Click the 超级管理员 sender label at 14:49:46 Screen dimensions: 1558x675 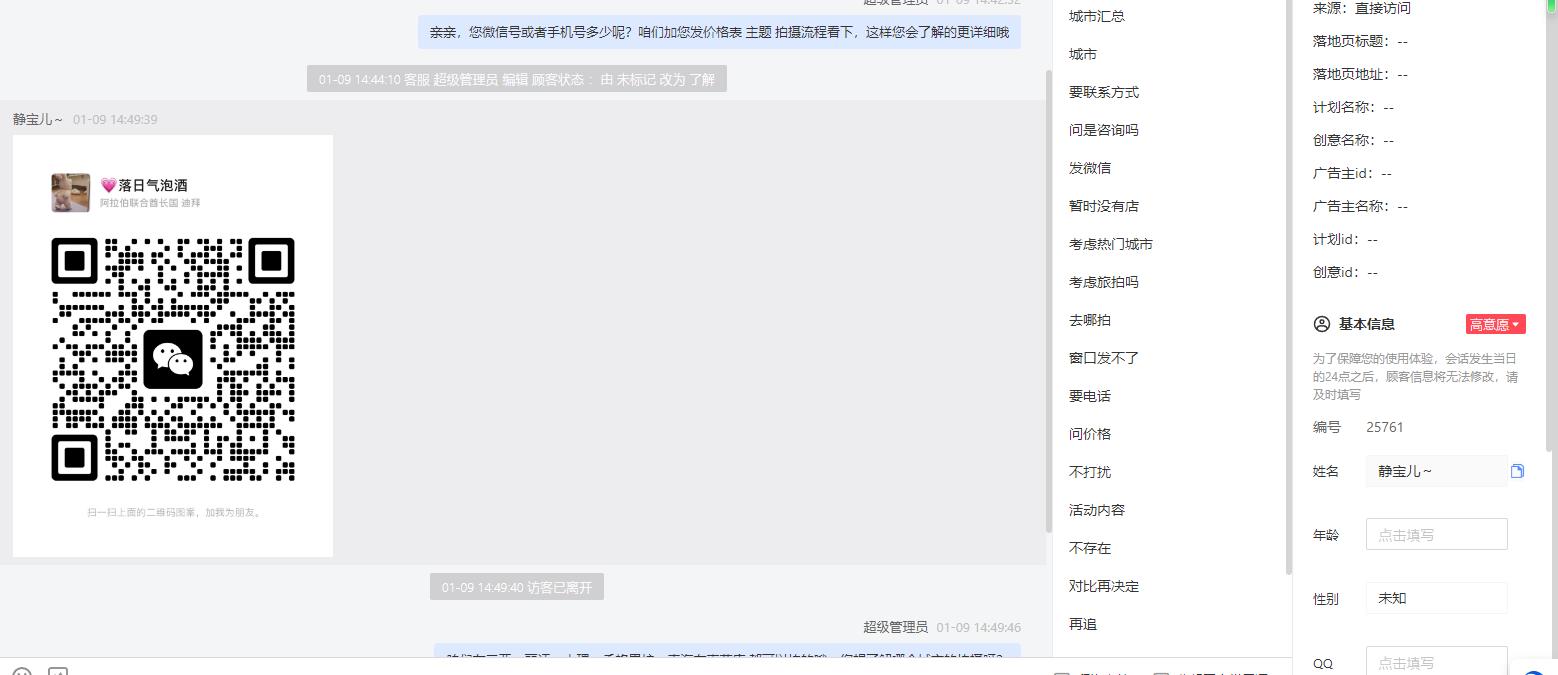pyautogui.click(x=896, y=627)
